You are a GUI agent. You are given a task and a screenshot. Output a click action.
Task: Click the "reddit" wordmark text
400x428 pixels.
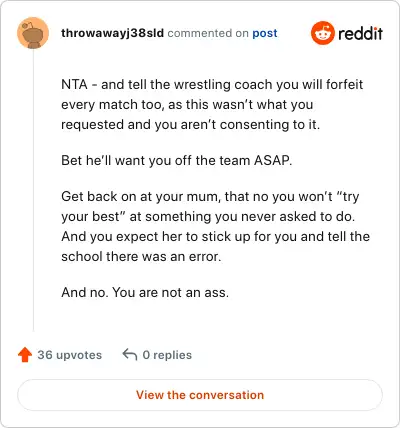(x=360, y=33)
